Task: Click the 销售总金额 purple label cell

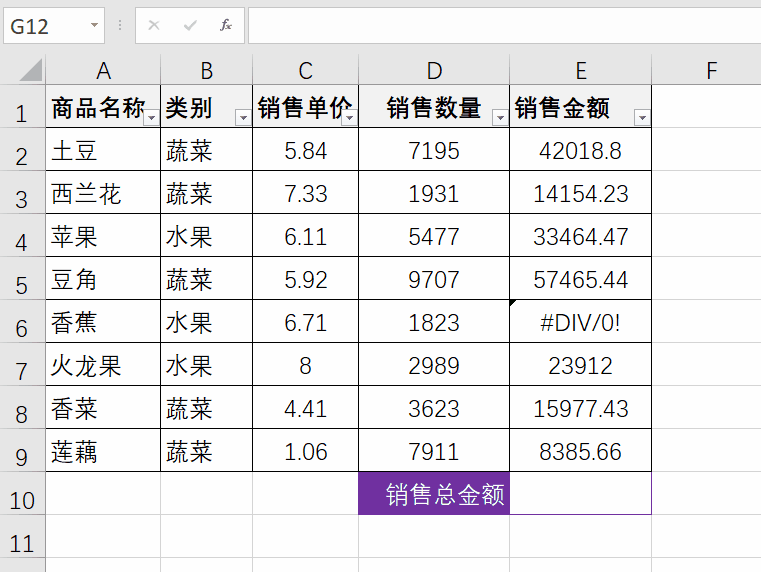Action: (434, 493)
